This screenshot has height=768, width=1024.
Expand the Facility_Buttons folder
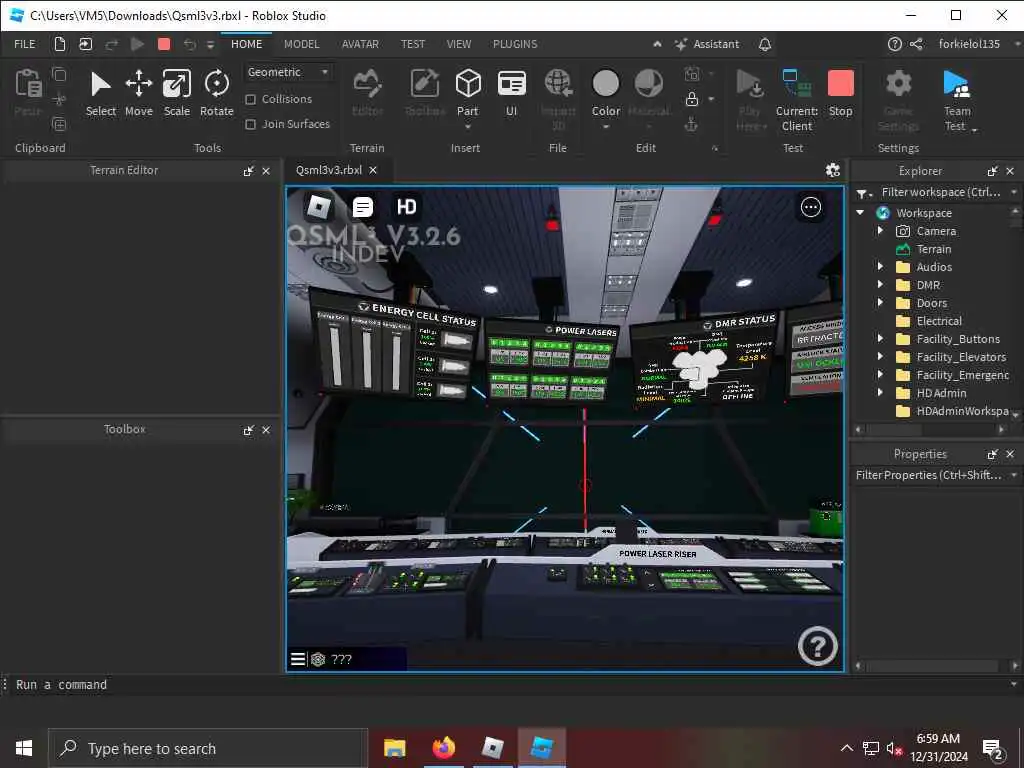pos(880,338)
